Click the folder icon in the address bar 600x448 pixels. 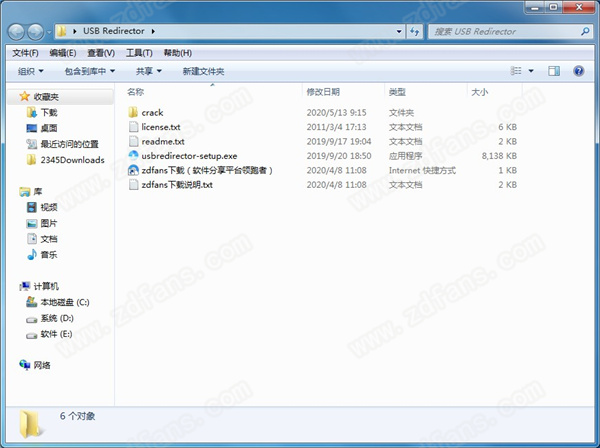61,31
